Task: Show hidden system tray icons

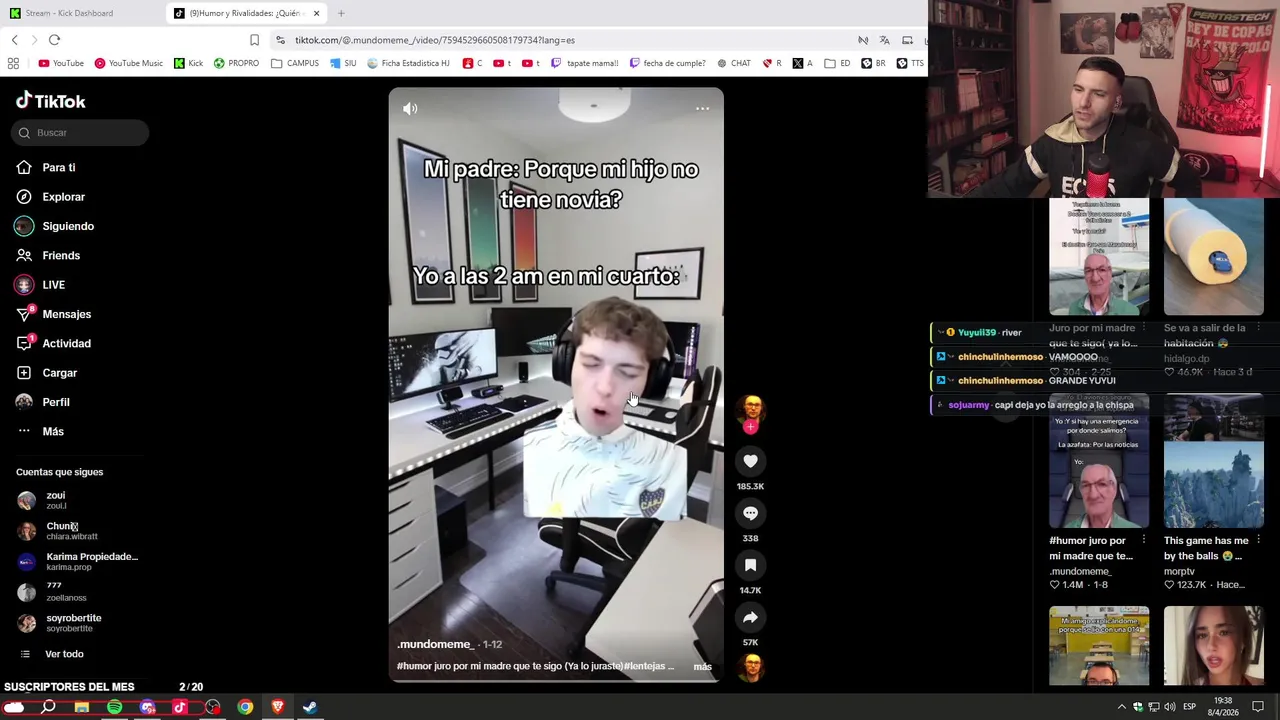Action: click(x=1121, y=707)
